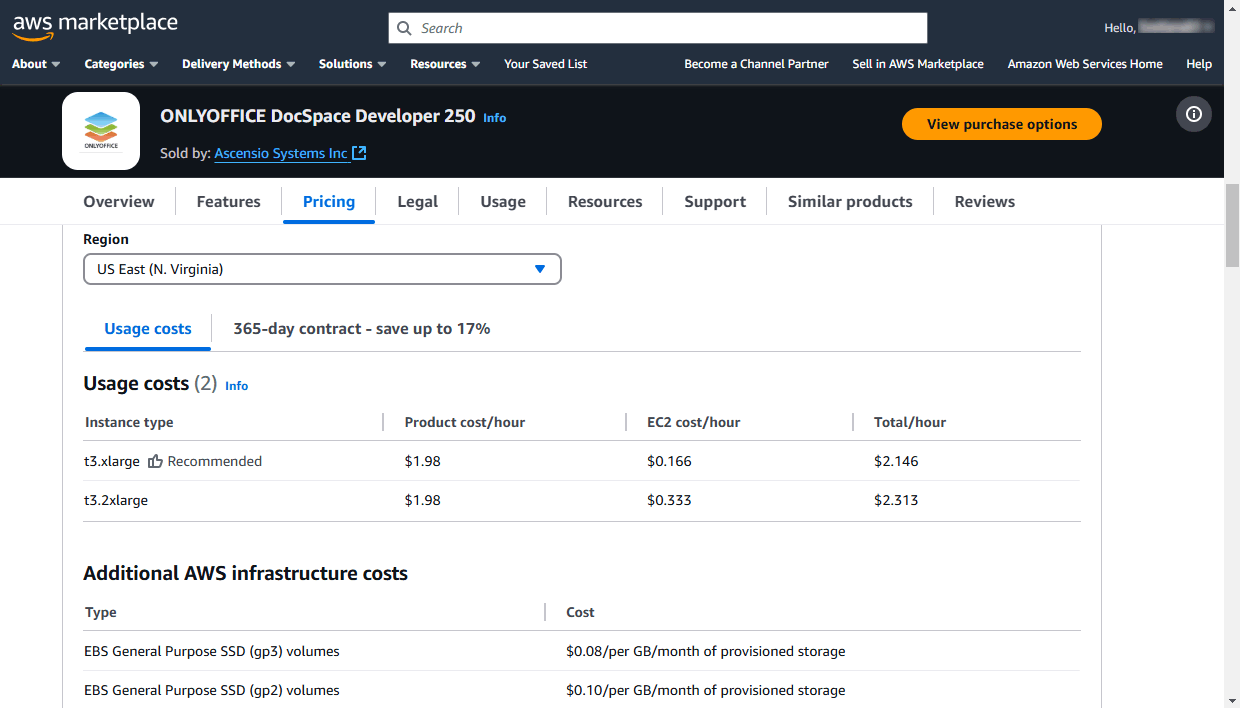
Task: Follow the Ascensio Systems Inc seller link
Action: click(281, 153)
